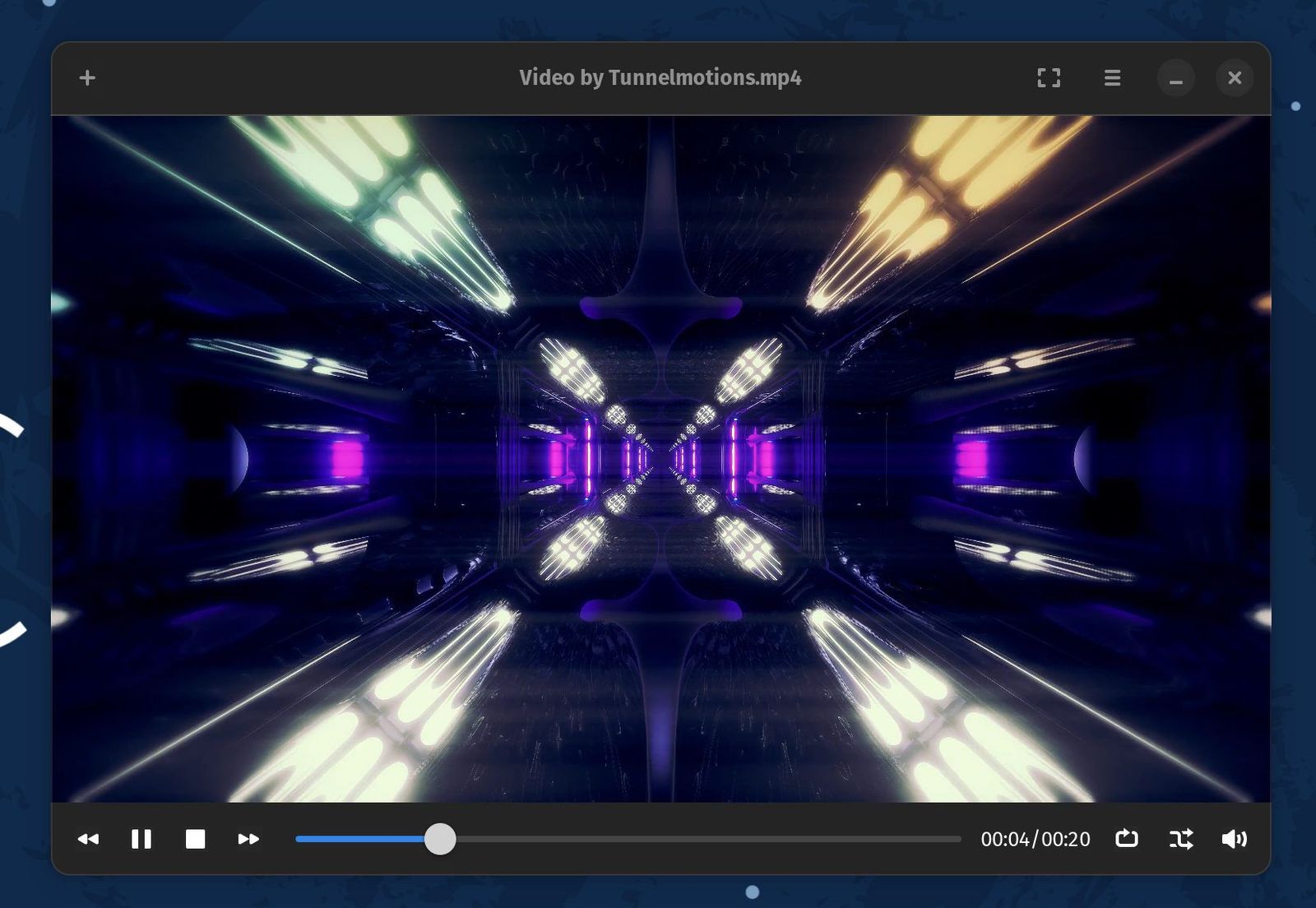
Task: Pause the video playback
Action: coord(141,839)
